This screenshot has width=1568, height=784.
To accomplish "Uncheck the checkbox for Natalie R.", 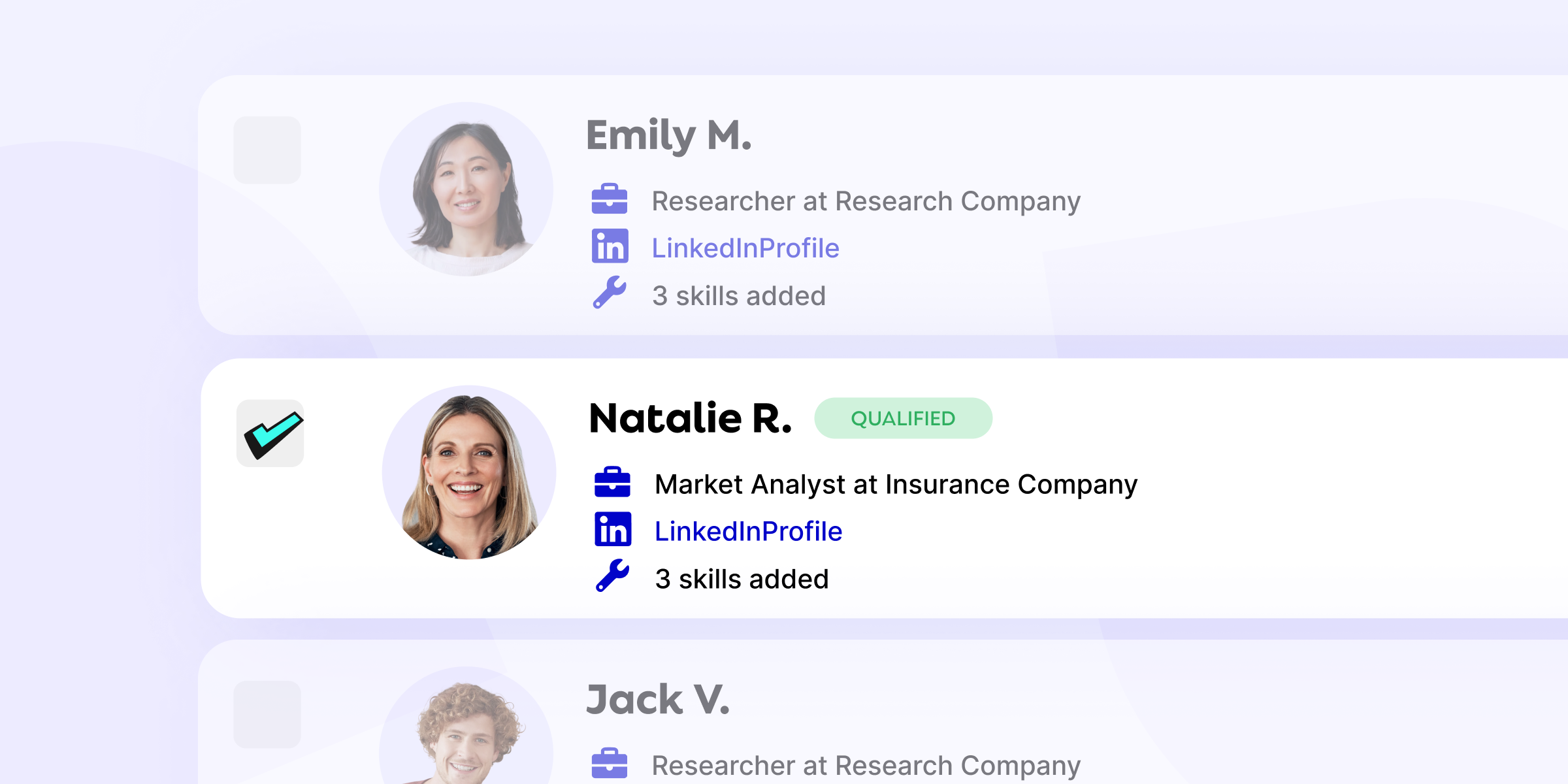I will (270, 433).
